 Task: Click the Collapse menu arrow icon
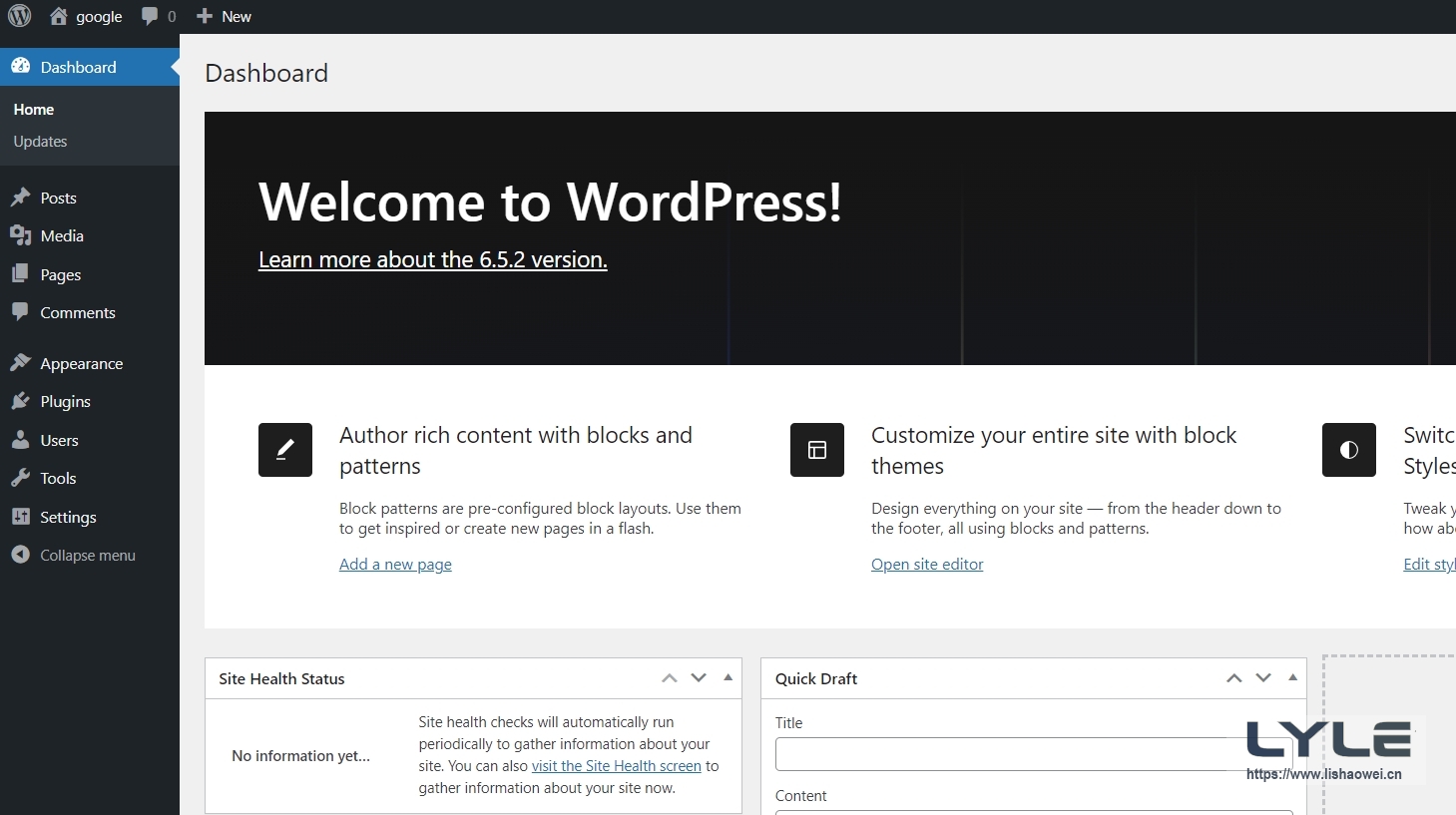21,555
